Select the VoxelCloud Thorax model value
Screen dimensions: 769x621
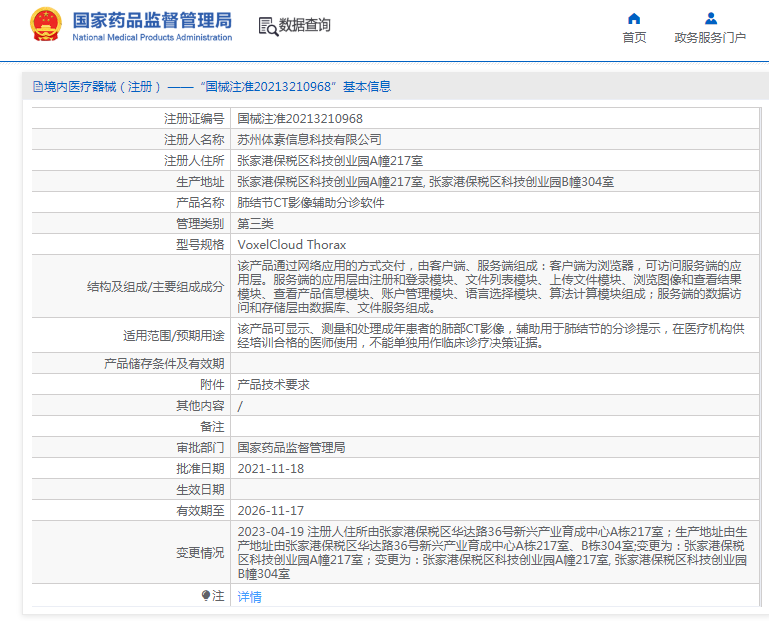pos(292,245)
